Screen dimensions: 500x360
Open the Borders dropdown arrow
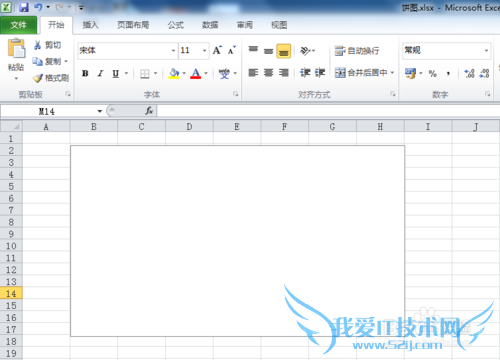pos(155,73)
